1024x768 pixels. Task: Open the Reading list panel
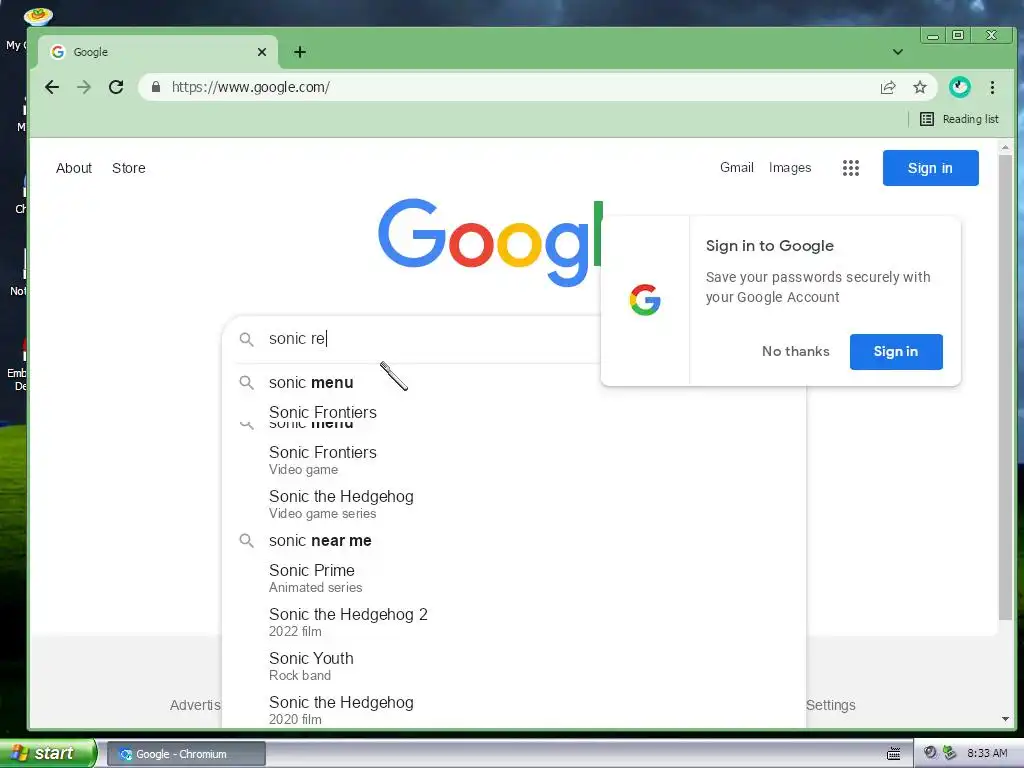959,119
